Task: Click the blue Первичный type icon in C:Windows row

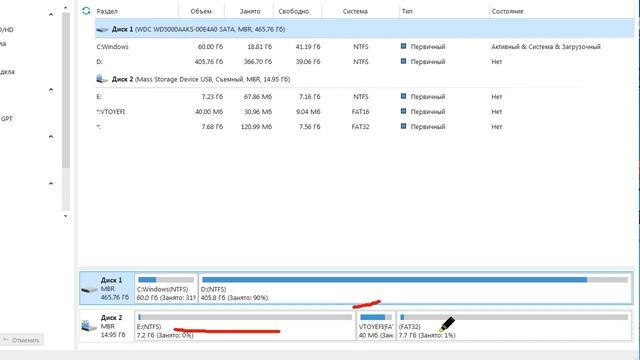Action: (403, 46)
